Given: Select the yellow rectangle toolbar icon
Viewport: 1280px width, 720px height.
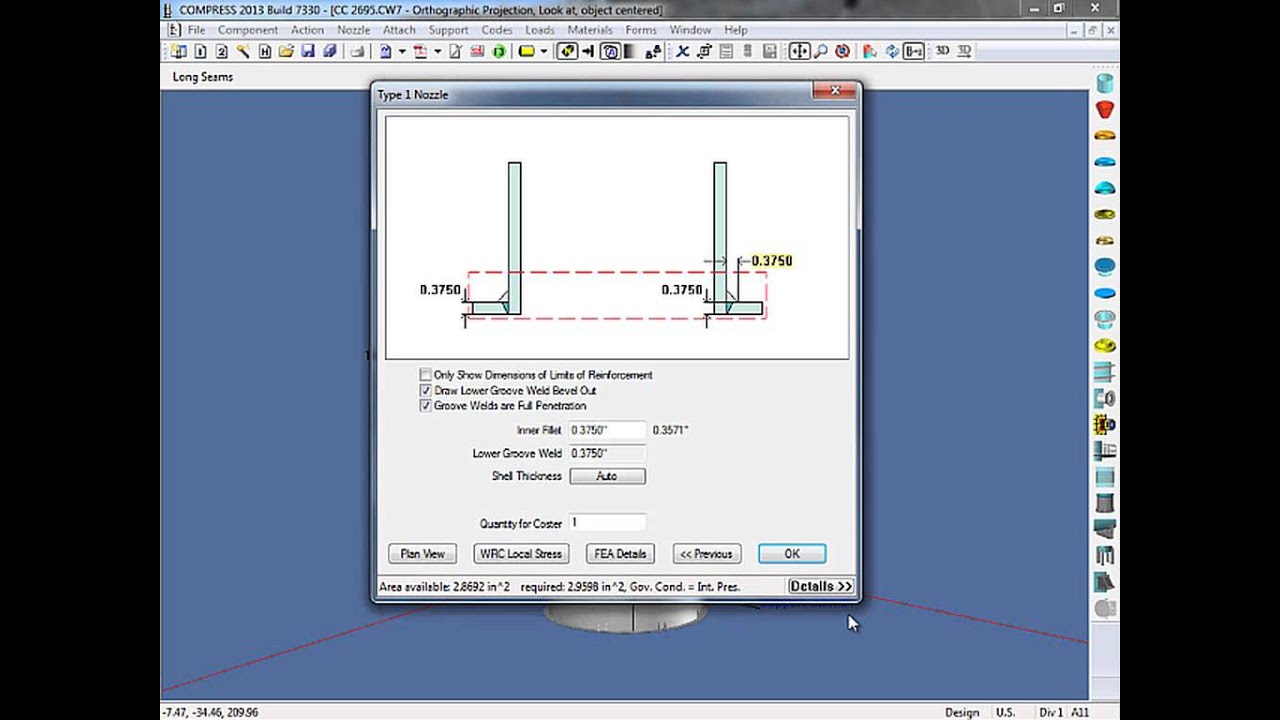Looking at the screenshot, I should (x=526, y=51).
